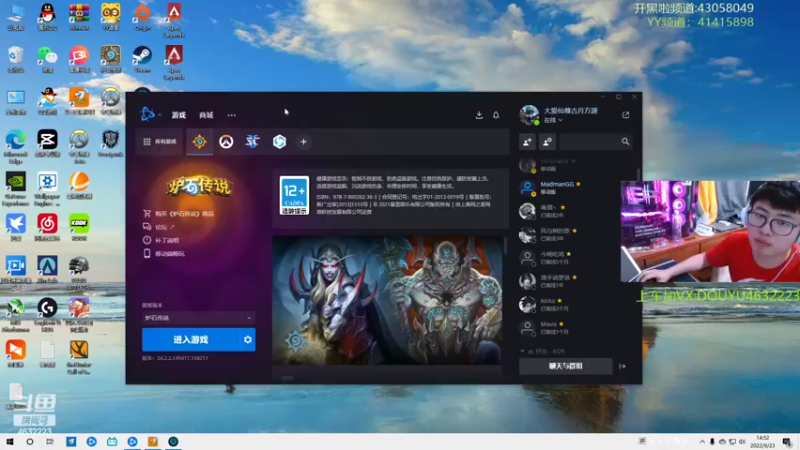The width and height of the screenshot is (800, 450).
Task: Click the add friend icon
Action: coord(528,142)
